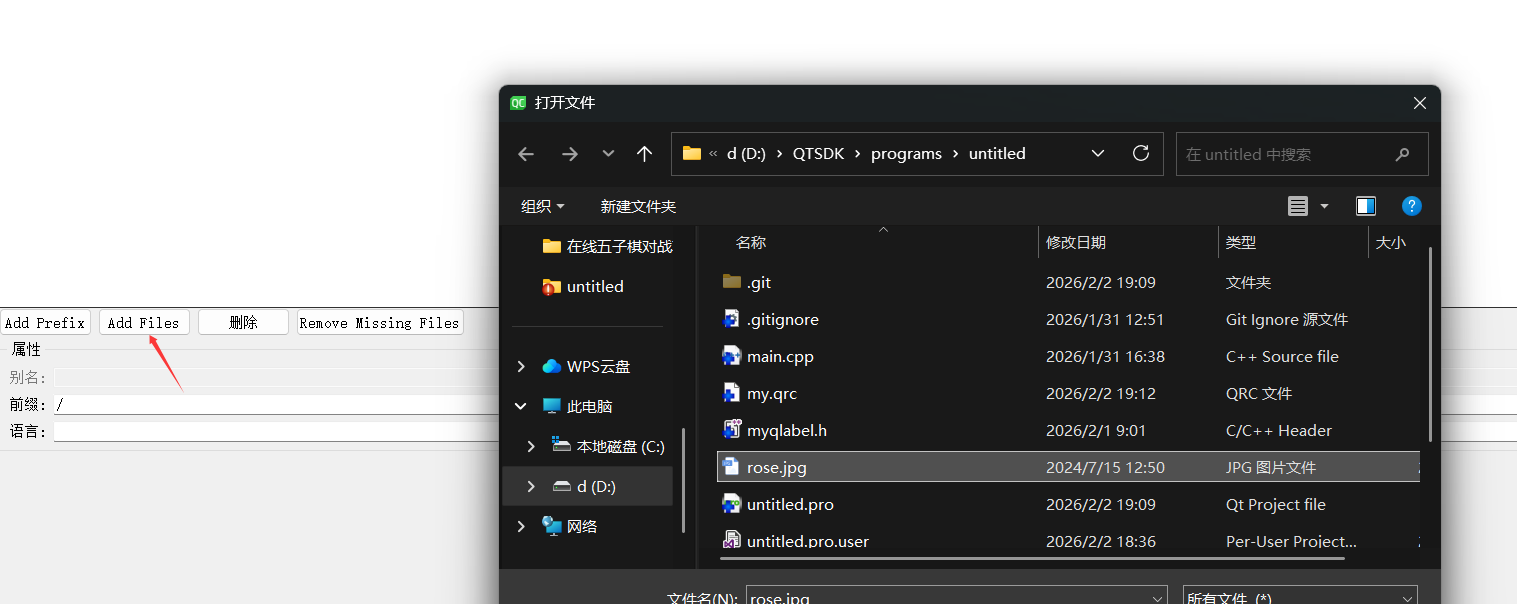Image resolution: width=1517 pixels, height=604 pixels.
Task: Select the untitled.pro.user file icon
Action: (731, 541)
